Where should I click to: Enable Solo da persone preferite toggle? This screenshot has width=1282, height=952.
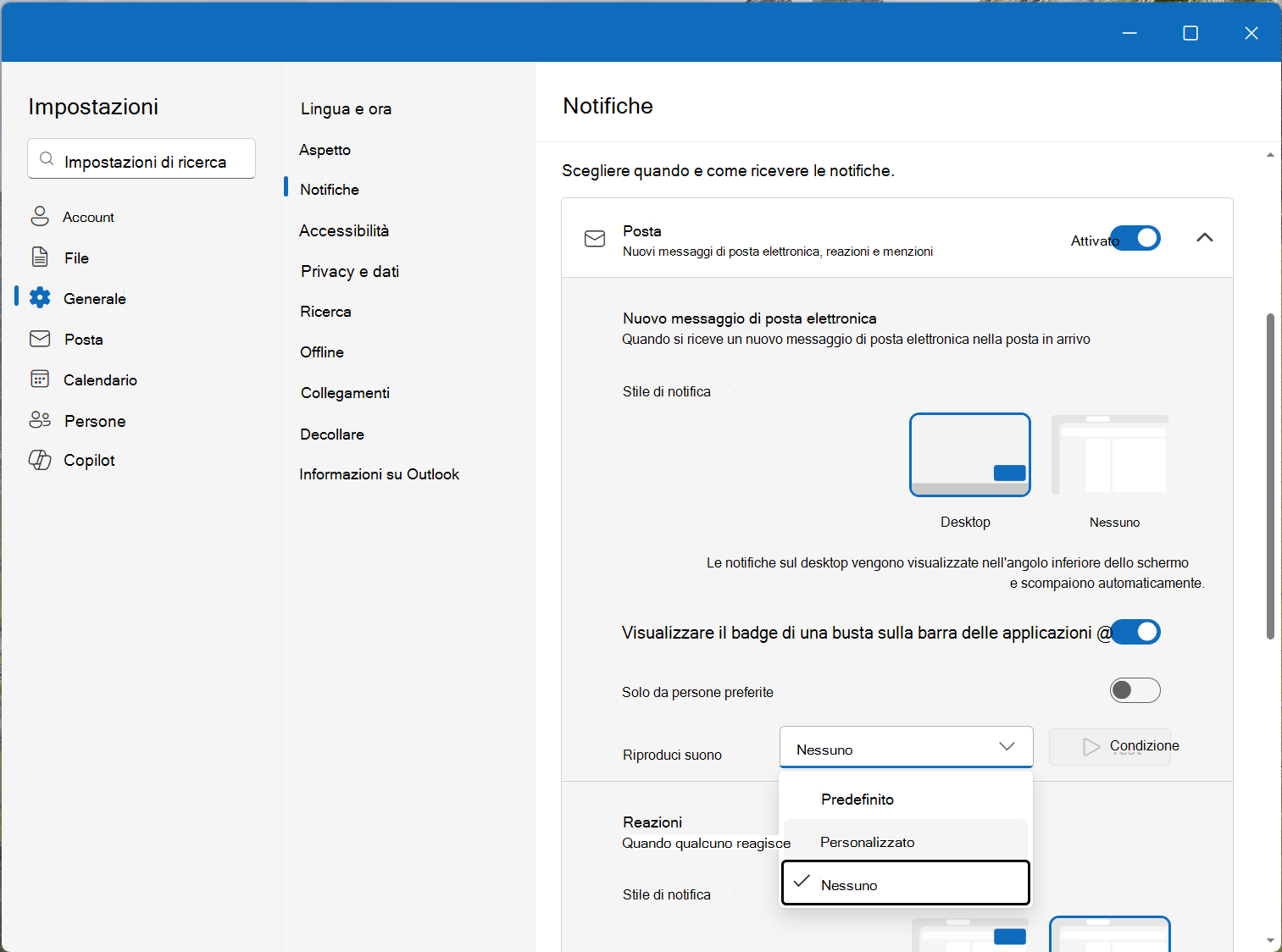[x=1135, y=690]
